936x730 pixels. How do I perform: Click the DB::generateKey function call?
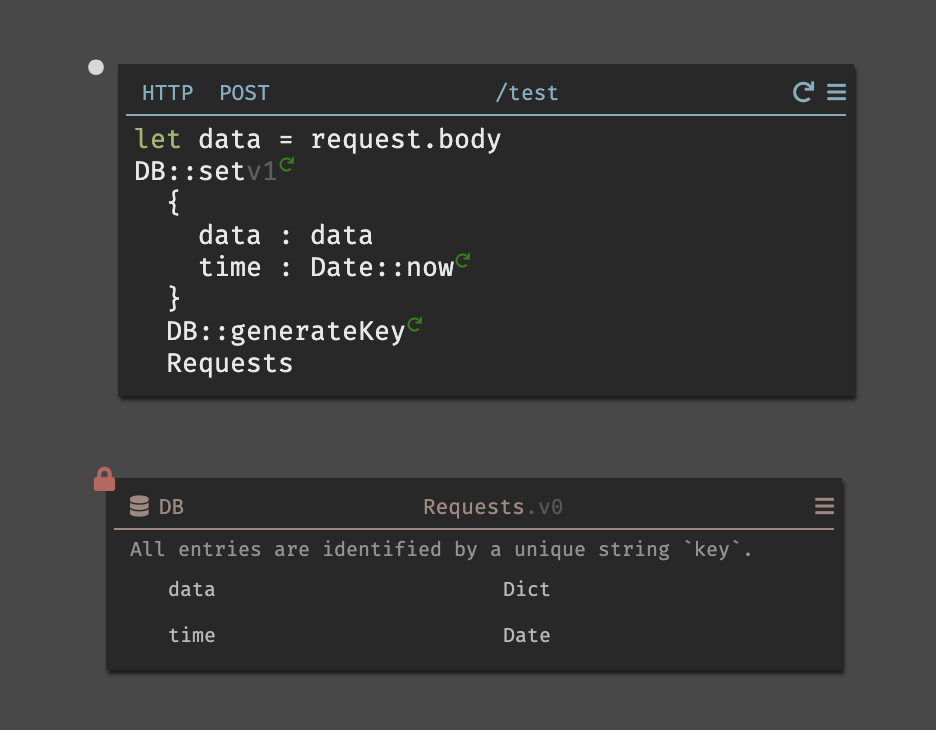click(x=285, y=331)
